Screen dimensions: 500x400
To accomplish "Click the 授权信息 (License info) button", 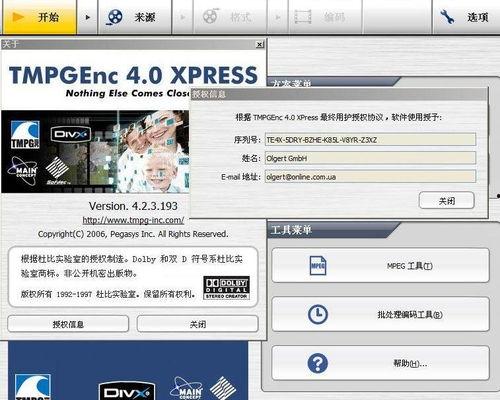I will click(x=68, y=324).
